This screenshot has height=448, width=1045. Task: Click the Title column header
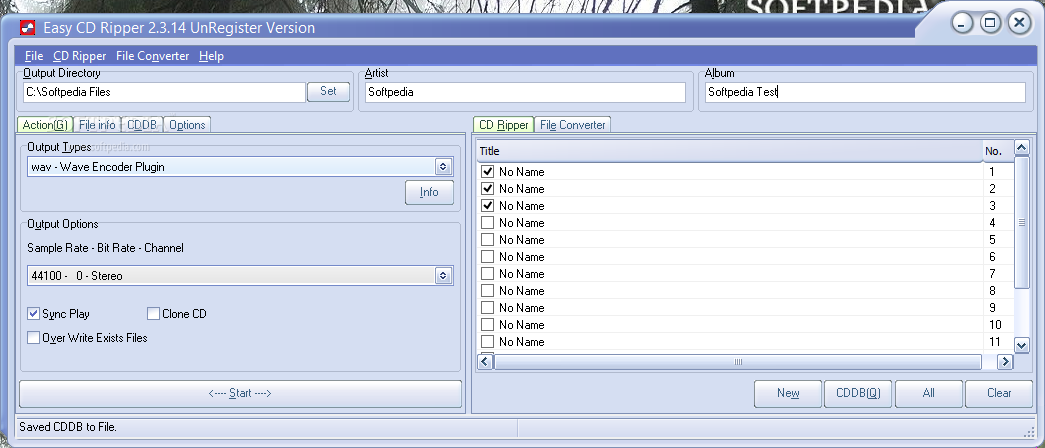tap(729, 151)
